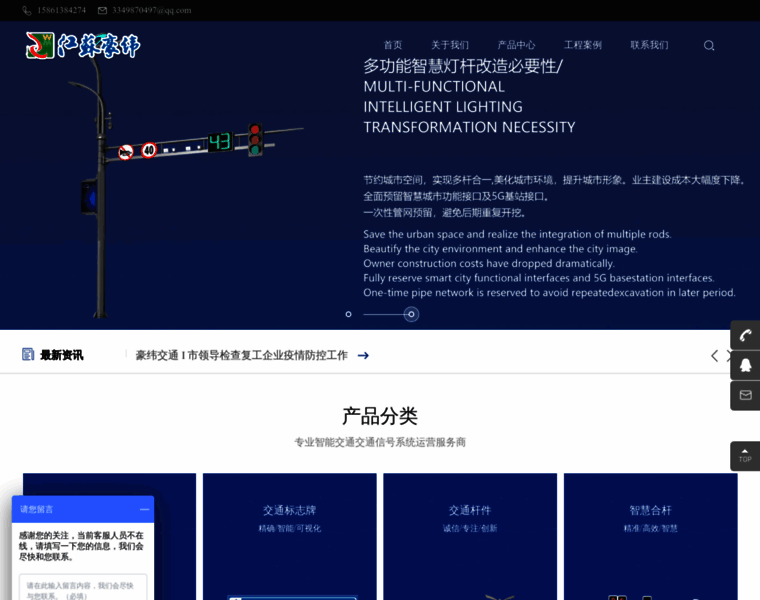Click the phone icon beside 15861384274
This screenshot has width=760, height=600.
[x=27, y=10]
